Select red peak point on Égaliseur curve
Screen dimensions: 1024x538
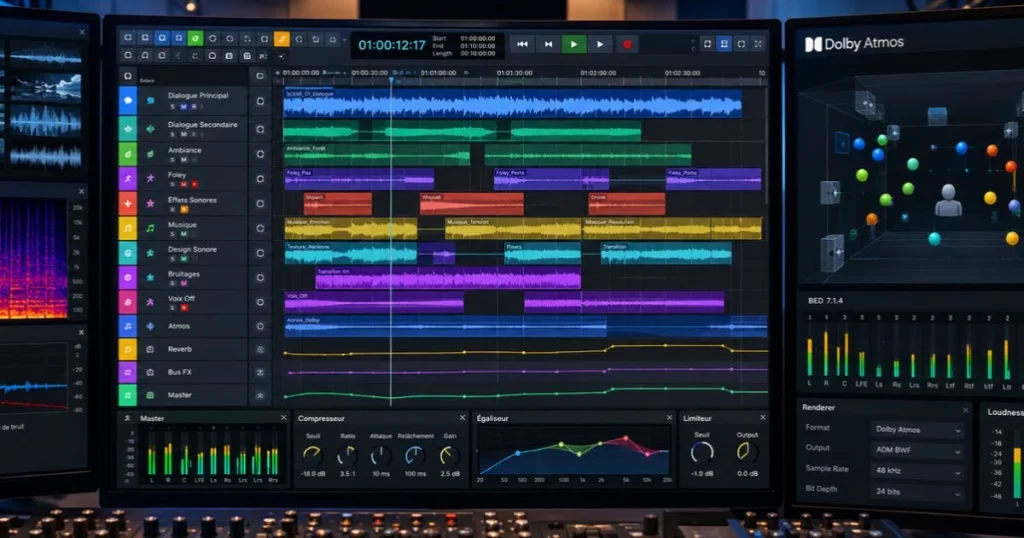click(x=626, y=438)
